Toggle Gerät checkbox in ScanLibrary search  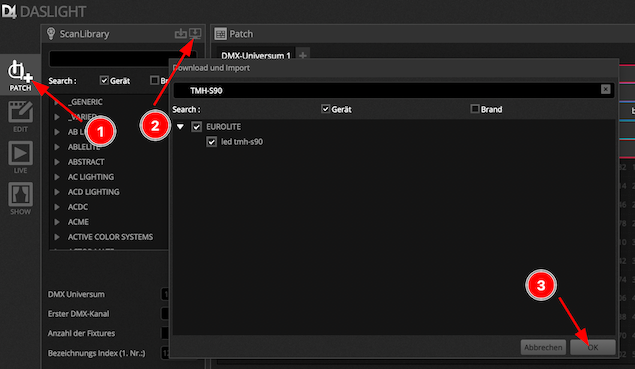104,80
